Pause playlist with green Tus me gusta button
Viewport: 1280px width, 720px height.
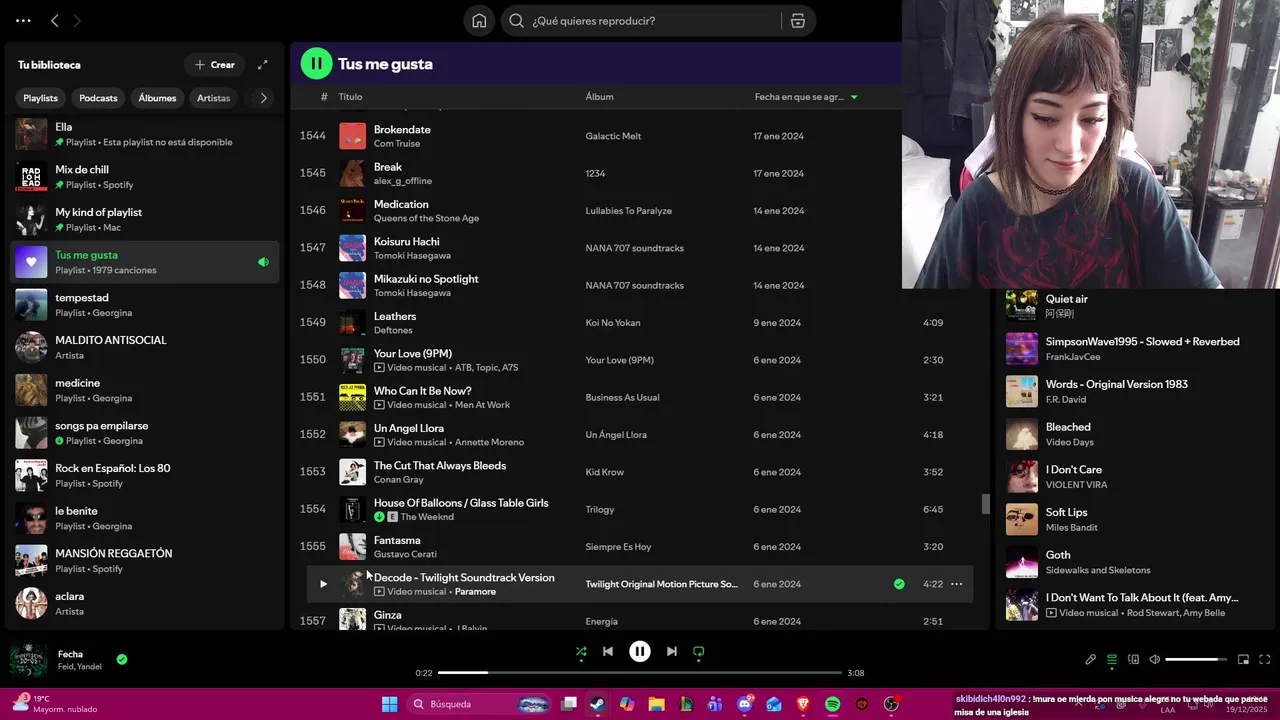tap(316, 64)
